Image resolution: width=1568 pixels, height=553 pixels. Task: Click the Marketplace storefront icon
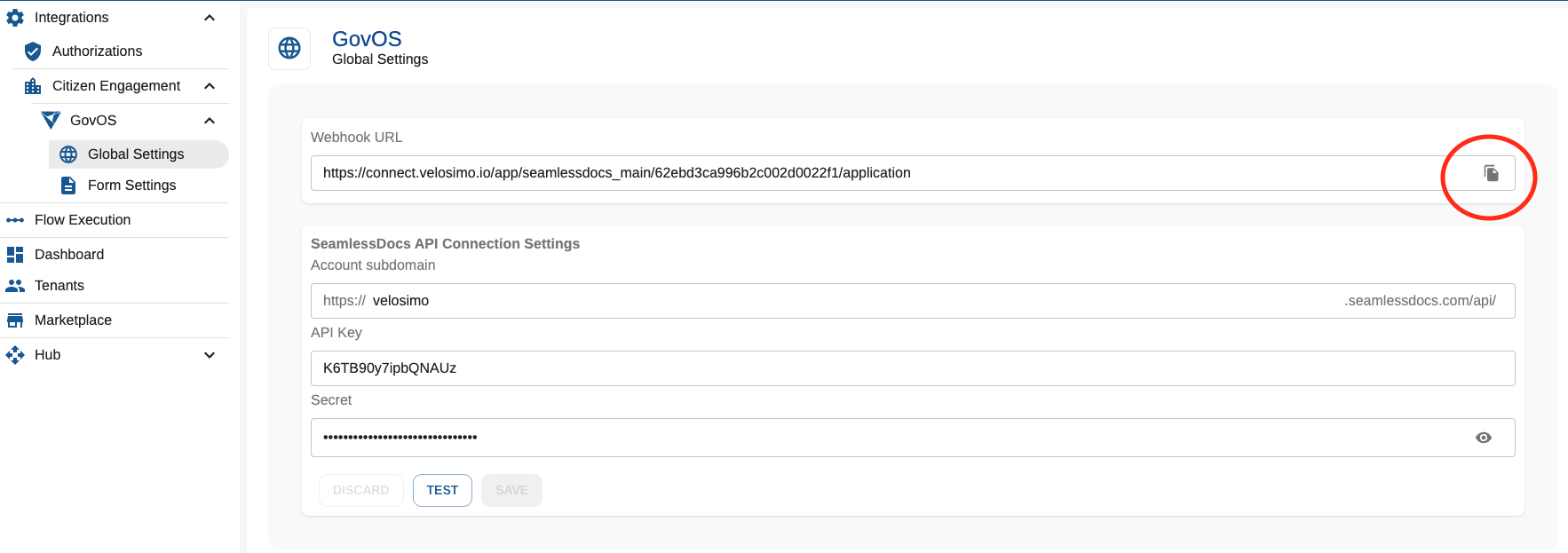[15, 320]
